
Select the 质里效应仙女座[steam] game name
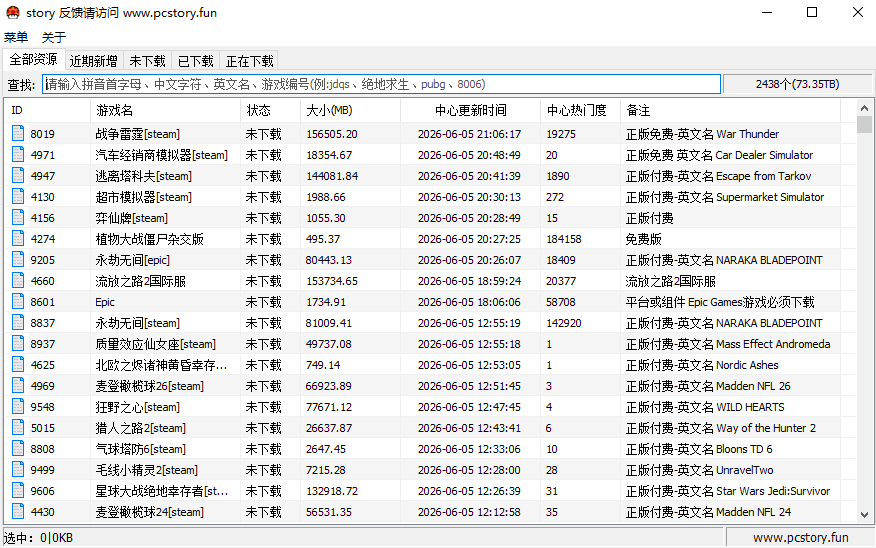(155, 344)
